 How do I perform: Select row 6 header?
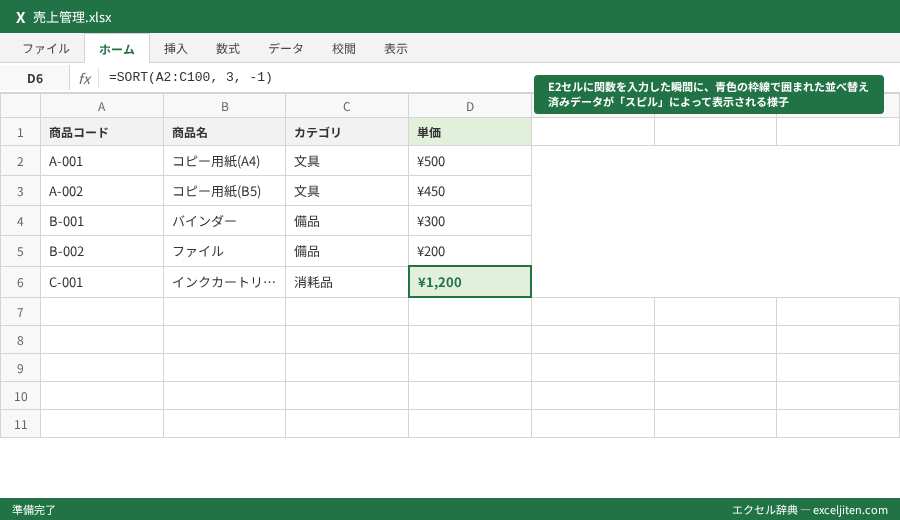click(x=20, y=282)
